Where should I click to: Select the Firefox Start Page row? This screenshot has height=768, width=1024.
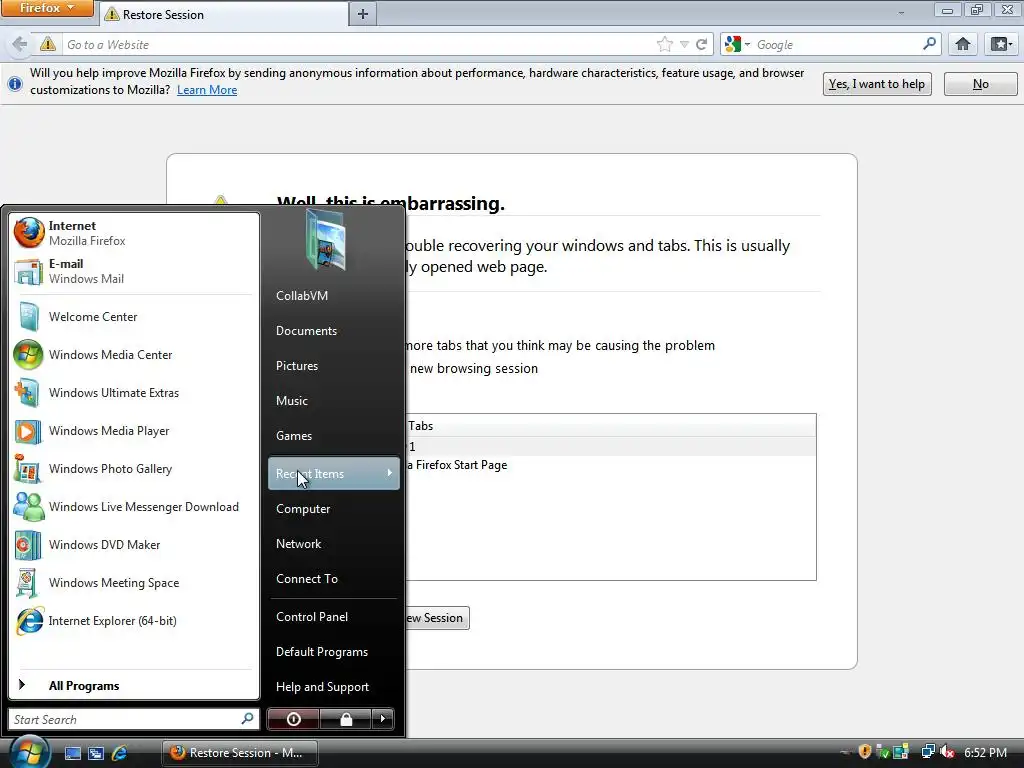click(x=611, y=465)
